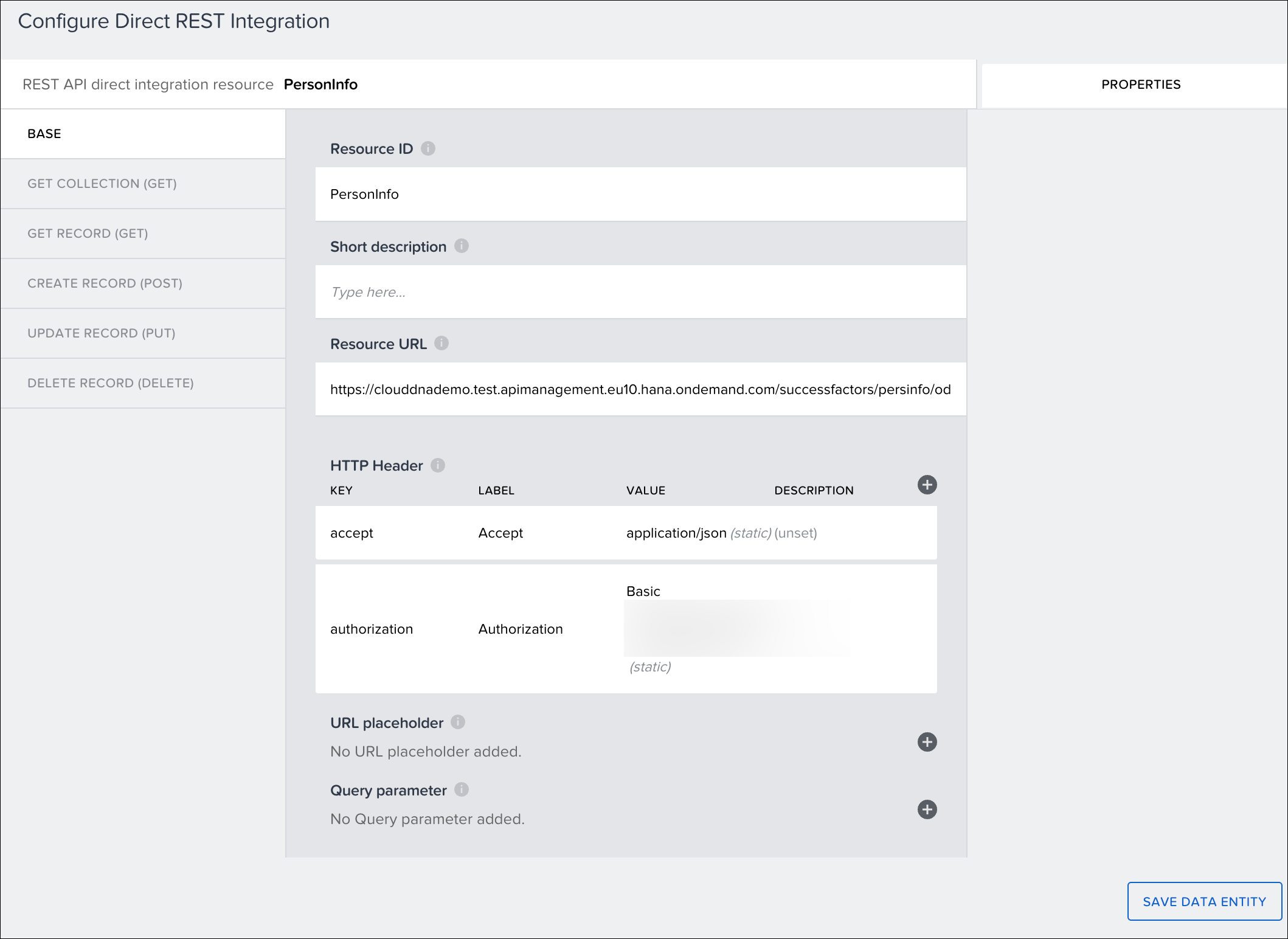Add a Query parameter with plus icon

927,809
